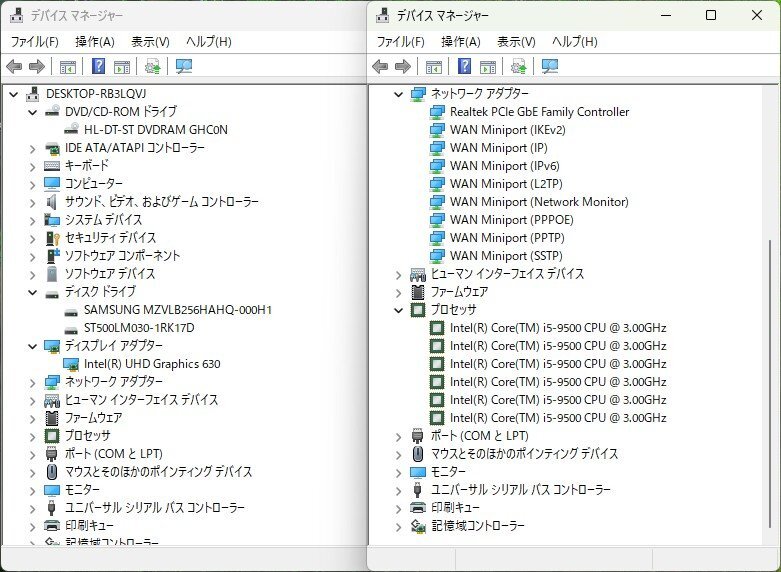This screenshot has height=572, width=781.
Task: Select HL-DT-ST DVDRAM GHC0N drive icon
Action: point(72,130)
